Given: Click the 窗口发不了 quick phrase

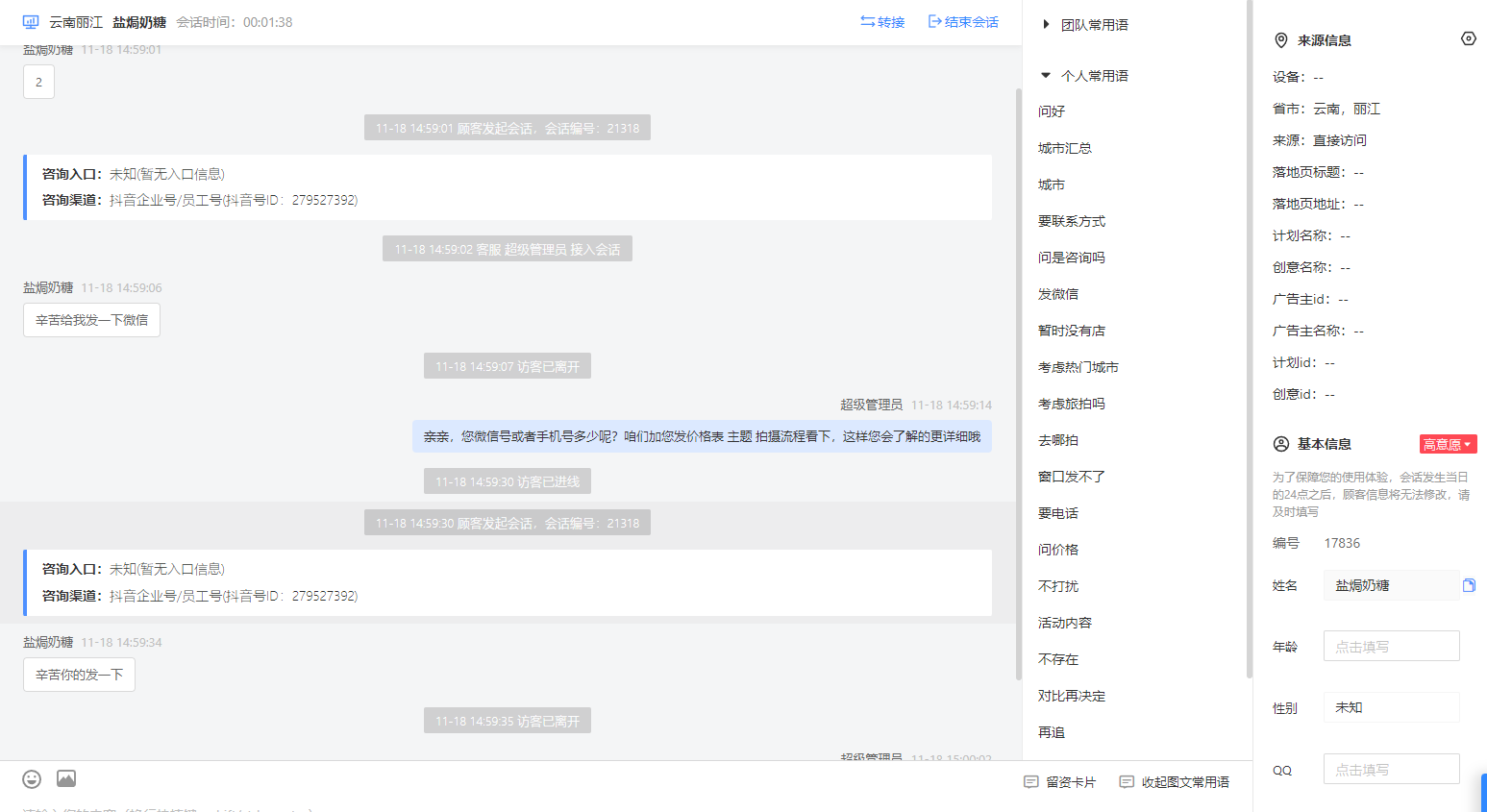Looking at the screenshot, I should click(1072, 477).
